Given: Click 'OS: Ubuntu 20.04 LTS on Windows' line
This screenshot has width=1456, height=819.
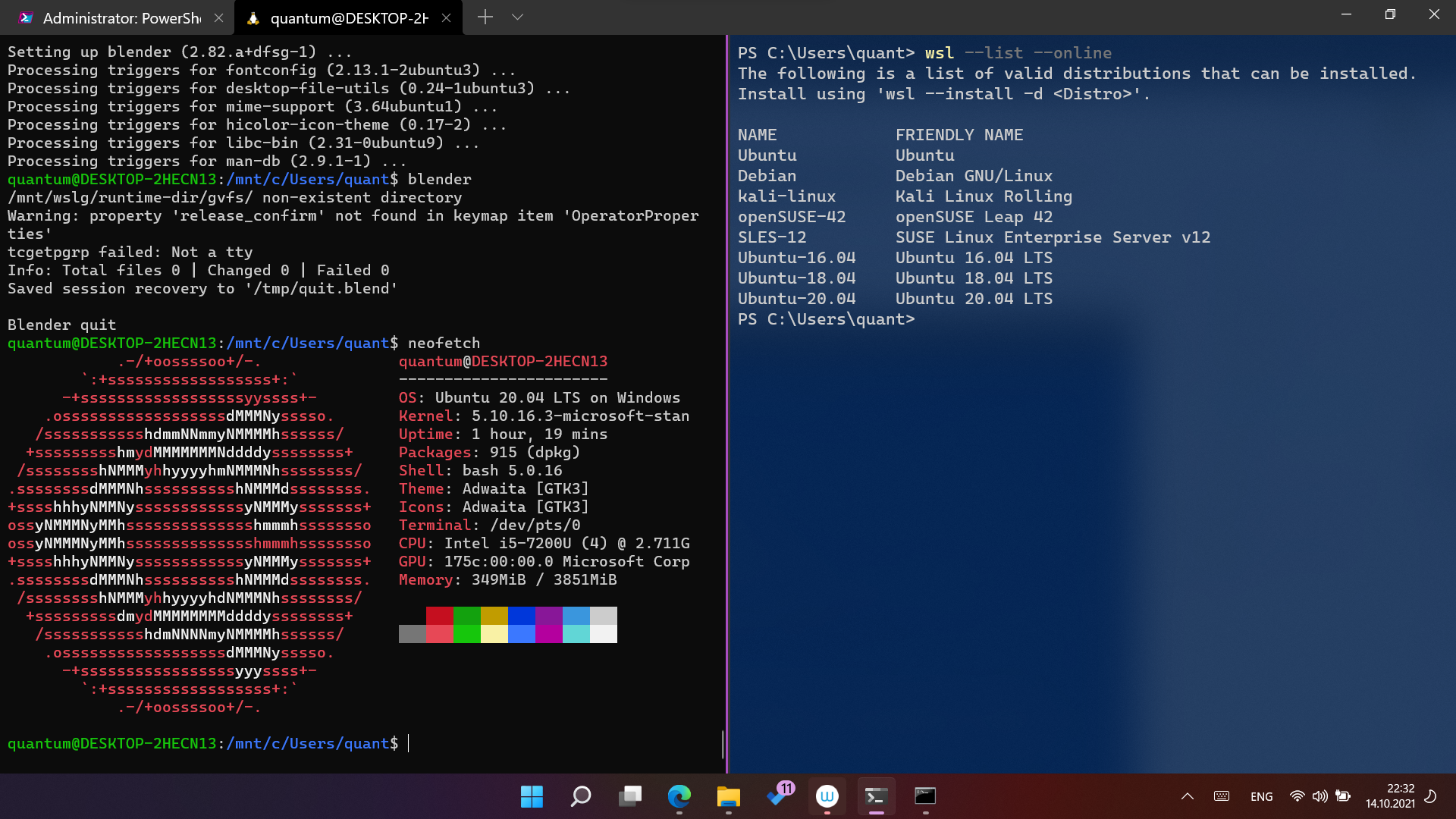Looking at the screenshot, I should (x=539, y=398).
